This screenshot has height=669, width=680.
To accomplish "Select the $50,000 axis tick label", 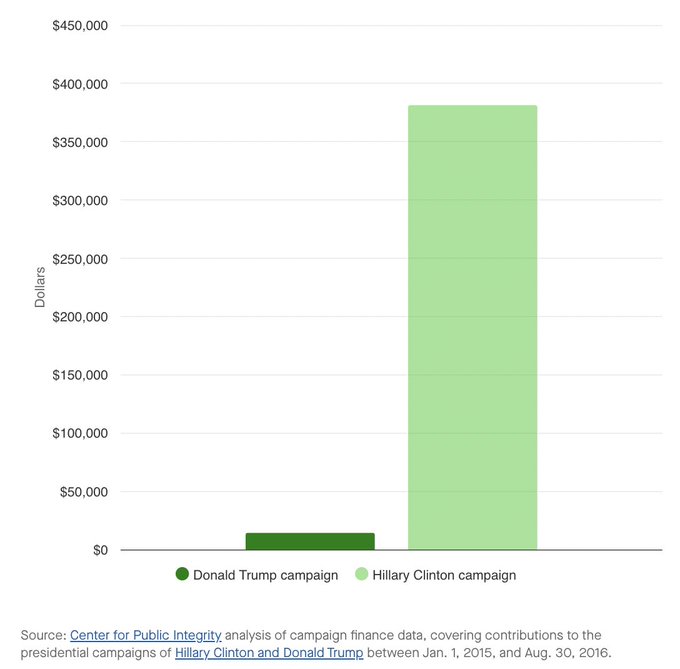I will 84,492.
